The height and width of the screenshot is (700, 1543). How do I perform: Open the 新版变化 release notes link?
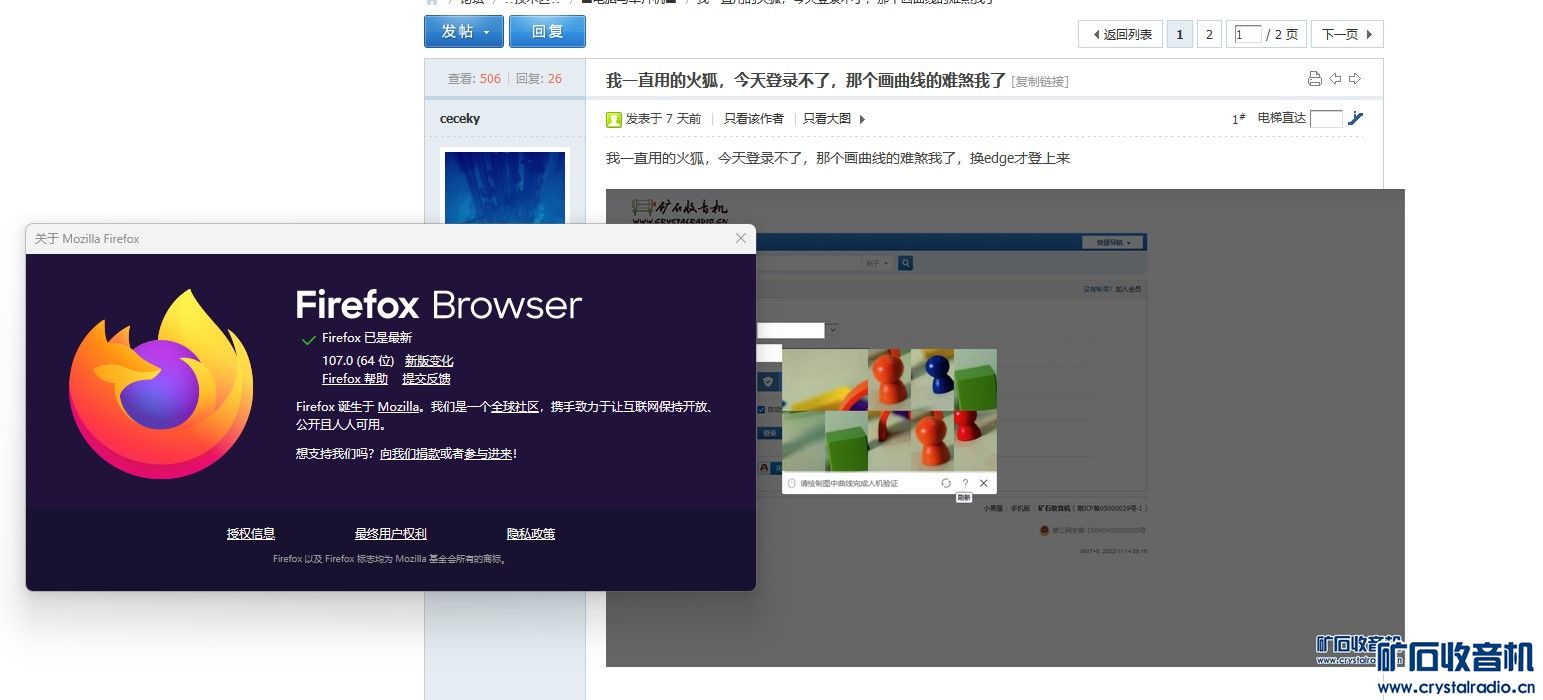click(429, 361)
